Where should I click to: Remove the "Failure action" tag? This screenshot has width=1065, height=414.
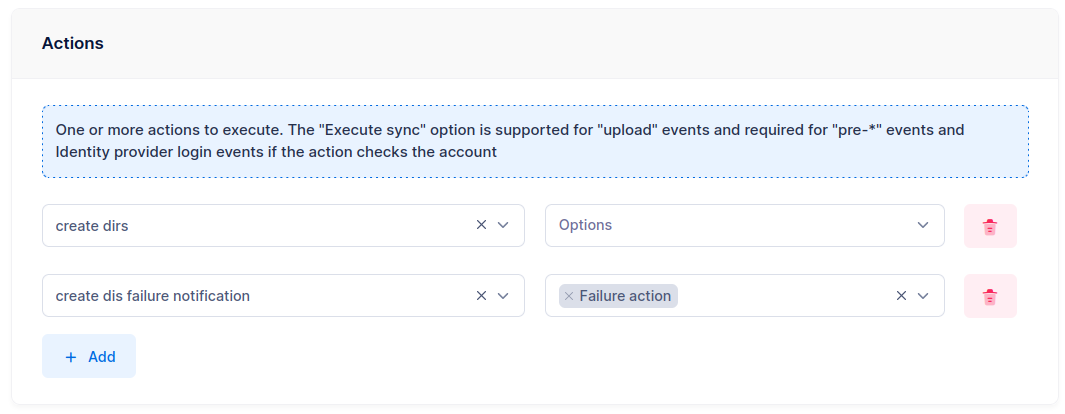[569, 296]
